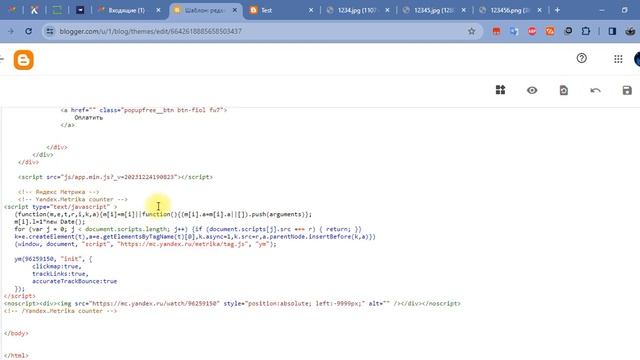Toggle the browser side panel

click(612, 31)
